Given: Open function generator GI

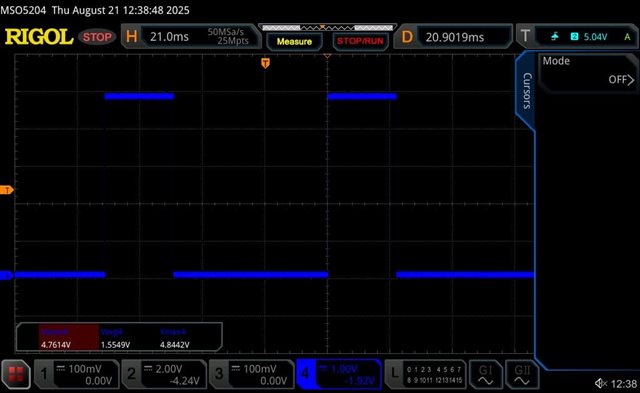Looking at the screenshot, I should (485, 374).
